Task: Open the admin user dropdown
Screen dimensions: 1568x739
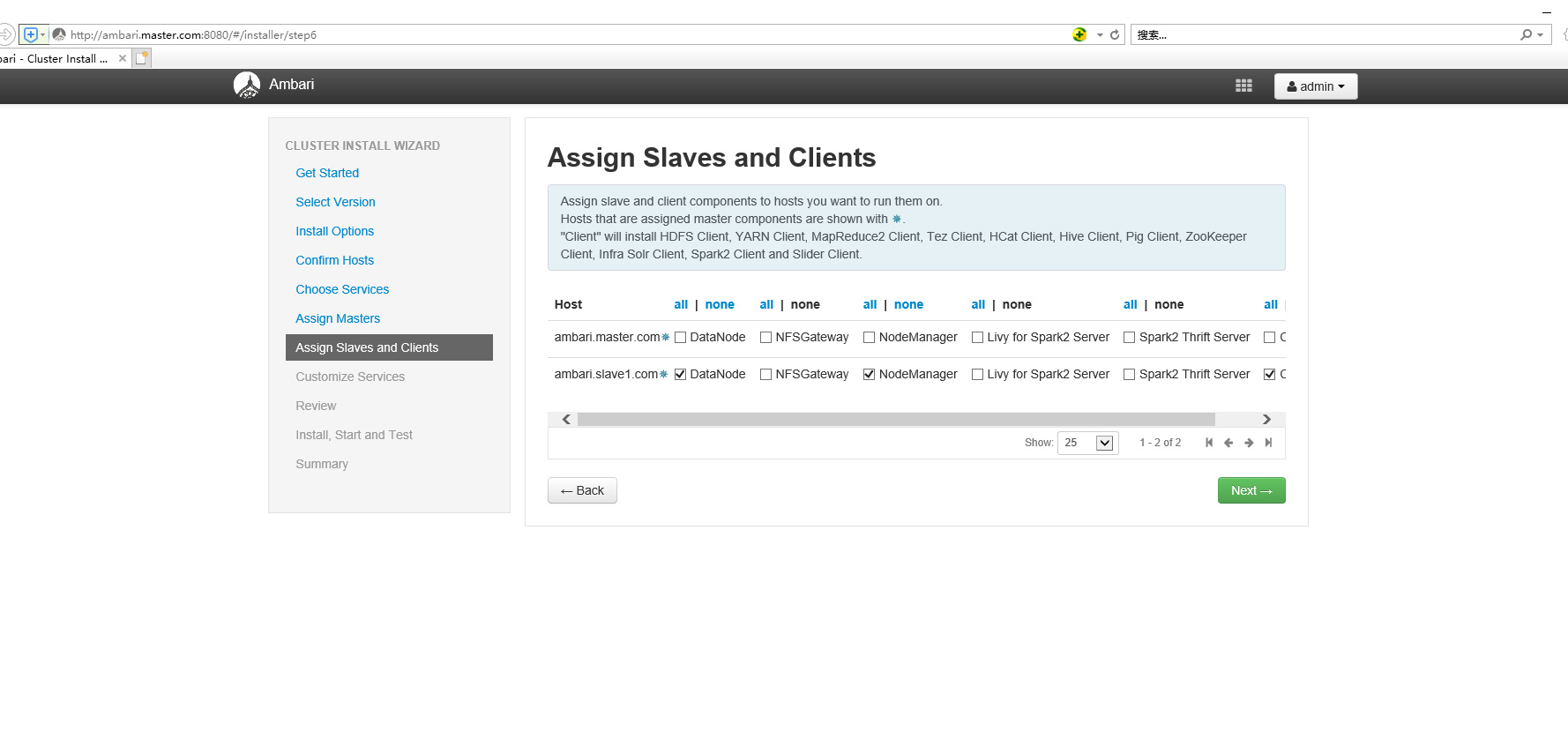Action: pyautogui.click(x=1315, y=86)
